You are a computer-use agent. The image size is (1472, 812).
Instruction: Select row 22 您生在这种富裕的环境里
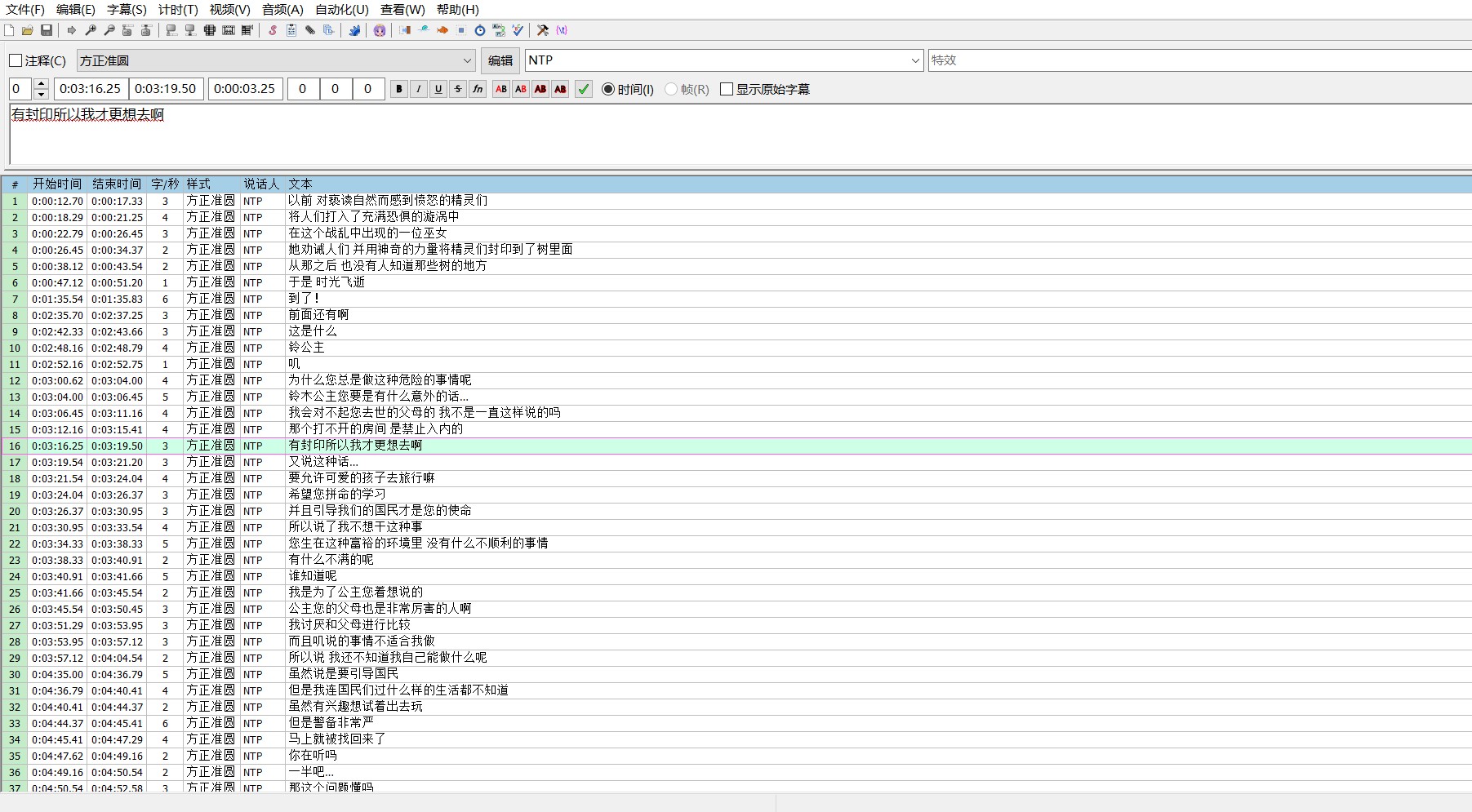[x=736, y=544]
